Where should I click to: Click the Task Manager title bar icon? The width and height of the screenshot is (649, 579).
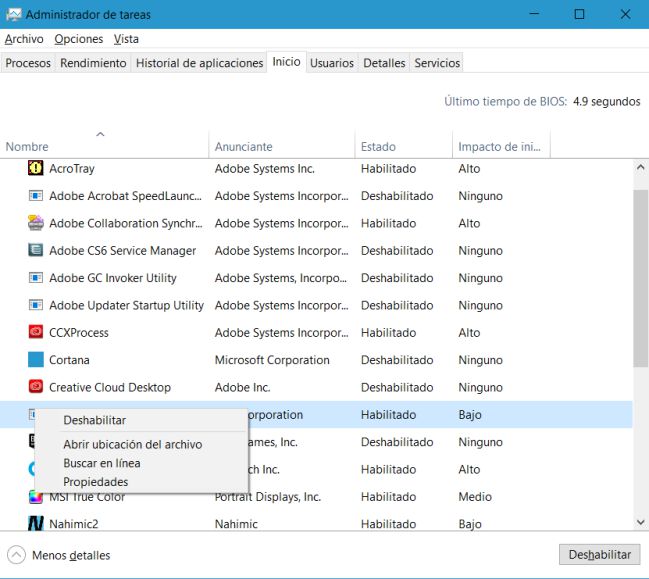pyautogui.click(x=13, y=14)
